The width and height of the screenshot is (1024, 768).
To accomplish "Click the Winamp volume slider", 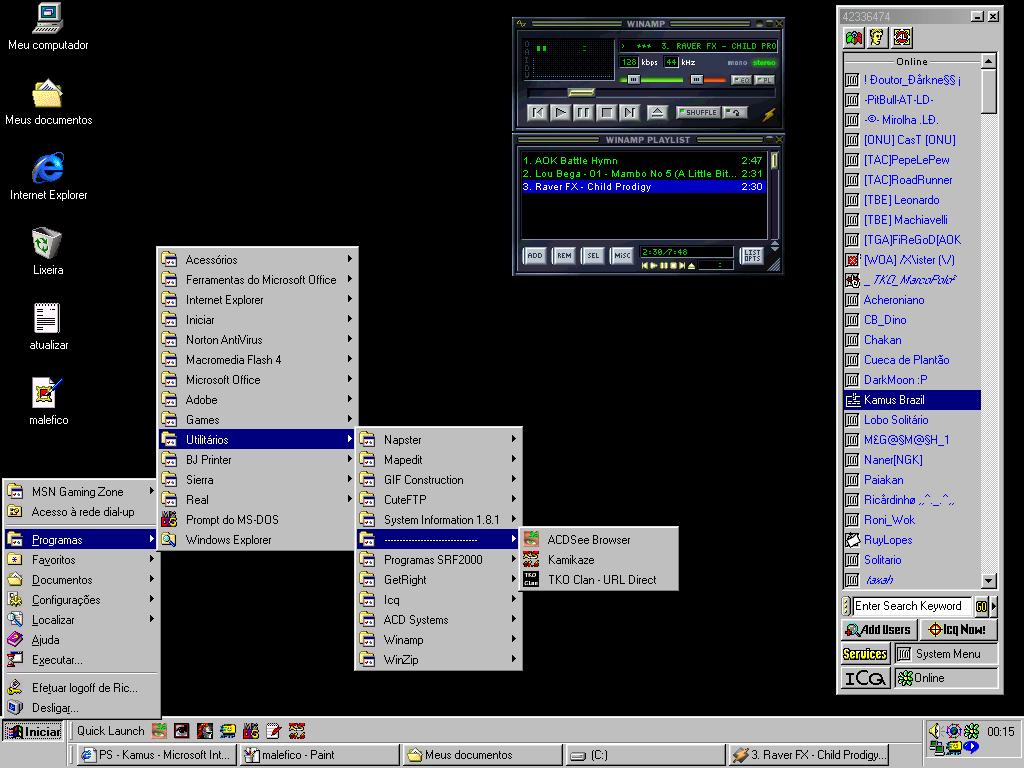I will [652, 80].
